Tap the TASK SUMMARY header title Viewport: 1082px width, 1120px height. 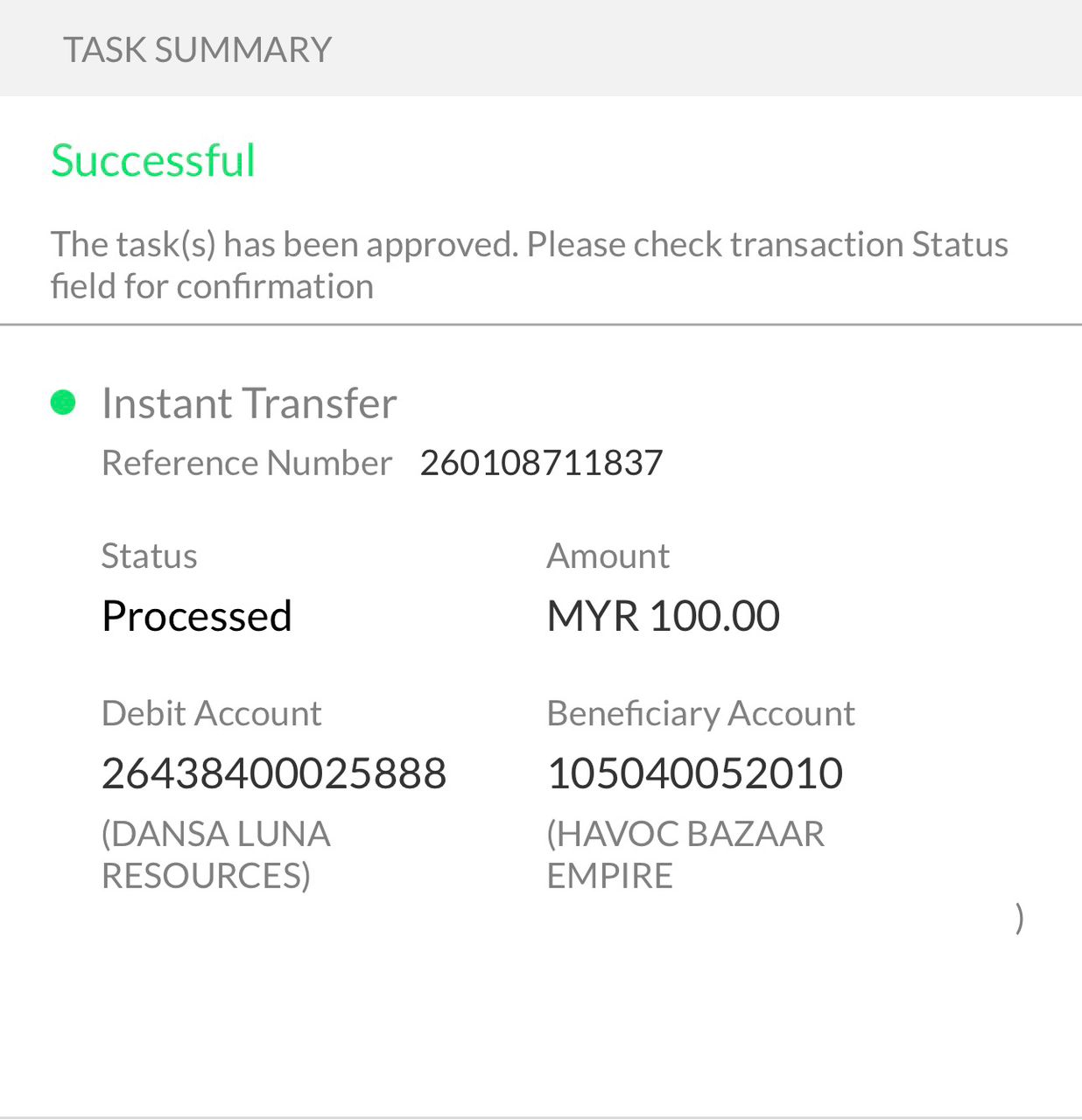point(197,50)
